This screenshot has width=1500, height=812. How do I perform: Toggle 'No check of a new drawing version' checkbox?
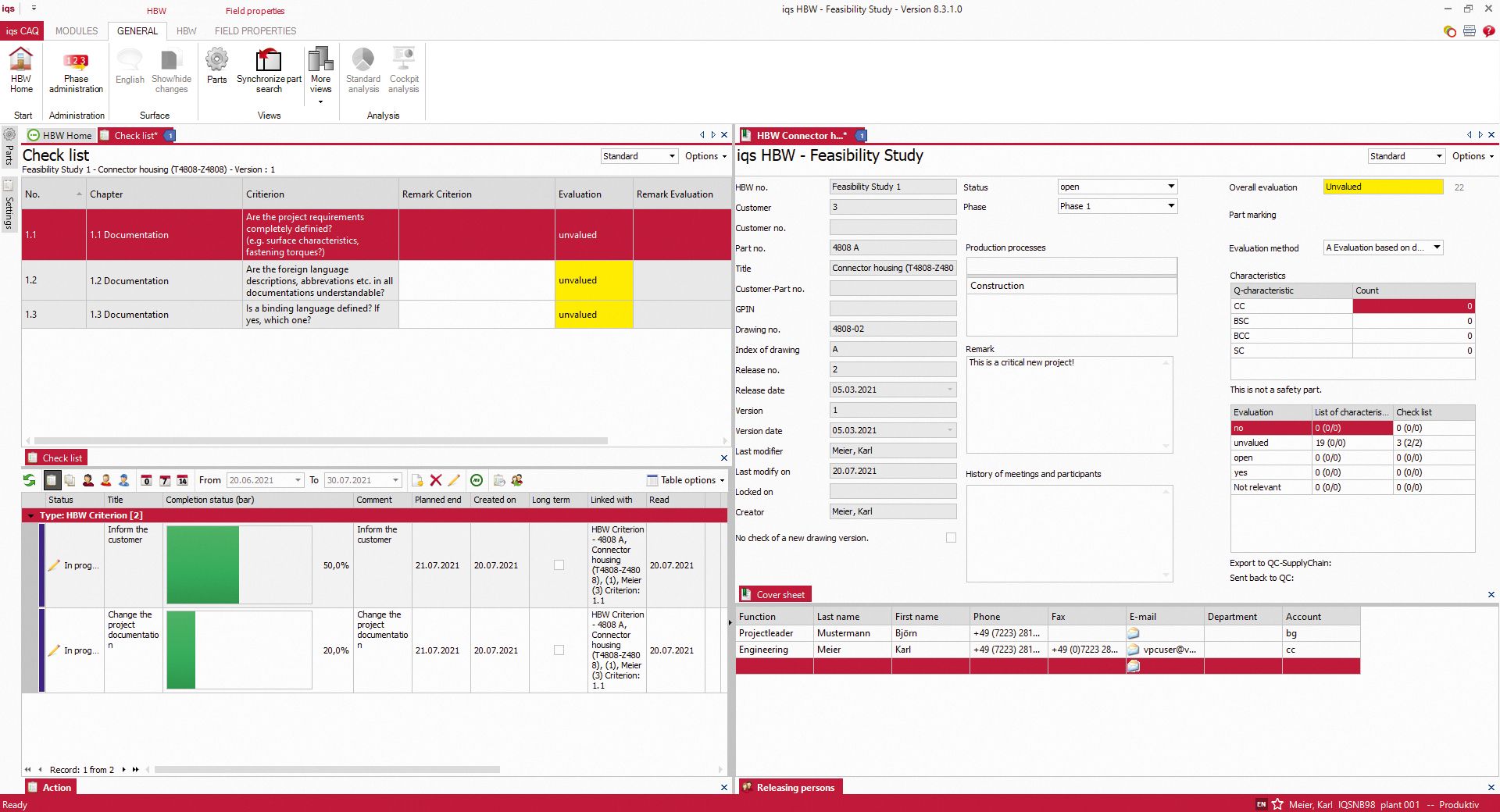[951, 538]
